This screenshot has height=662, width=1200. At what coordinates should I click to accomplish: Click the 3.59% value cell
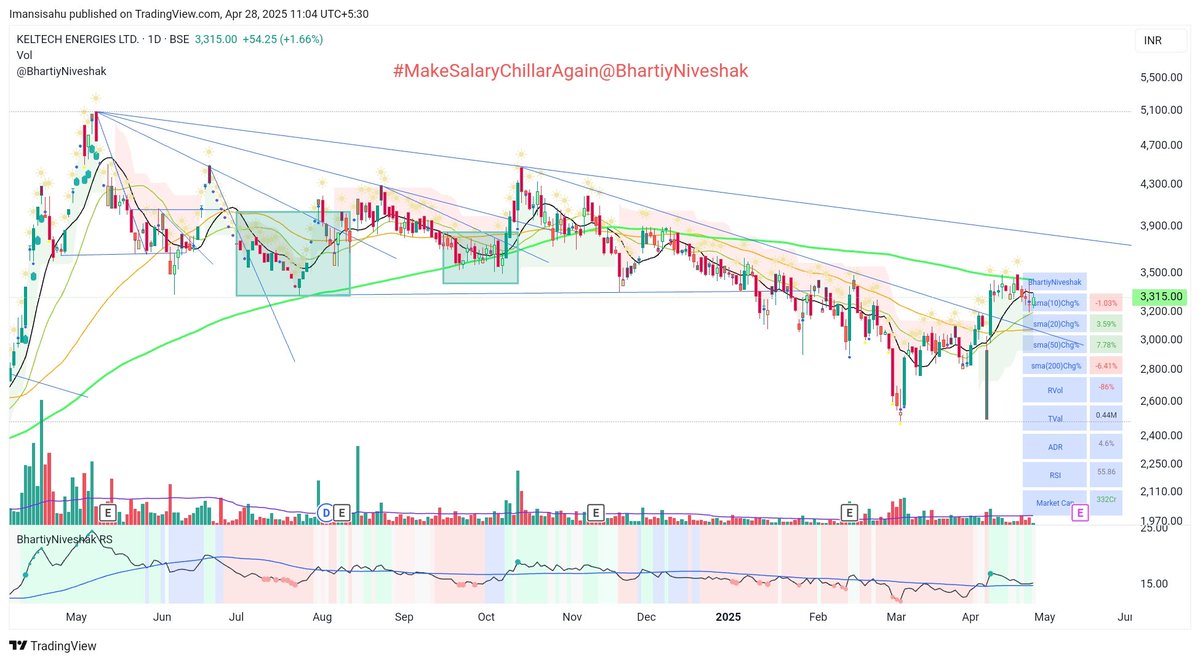point(1106,324)
